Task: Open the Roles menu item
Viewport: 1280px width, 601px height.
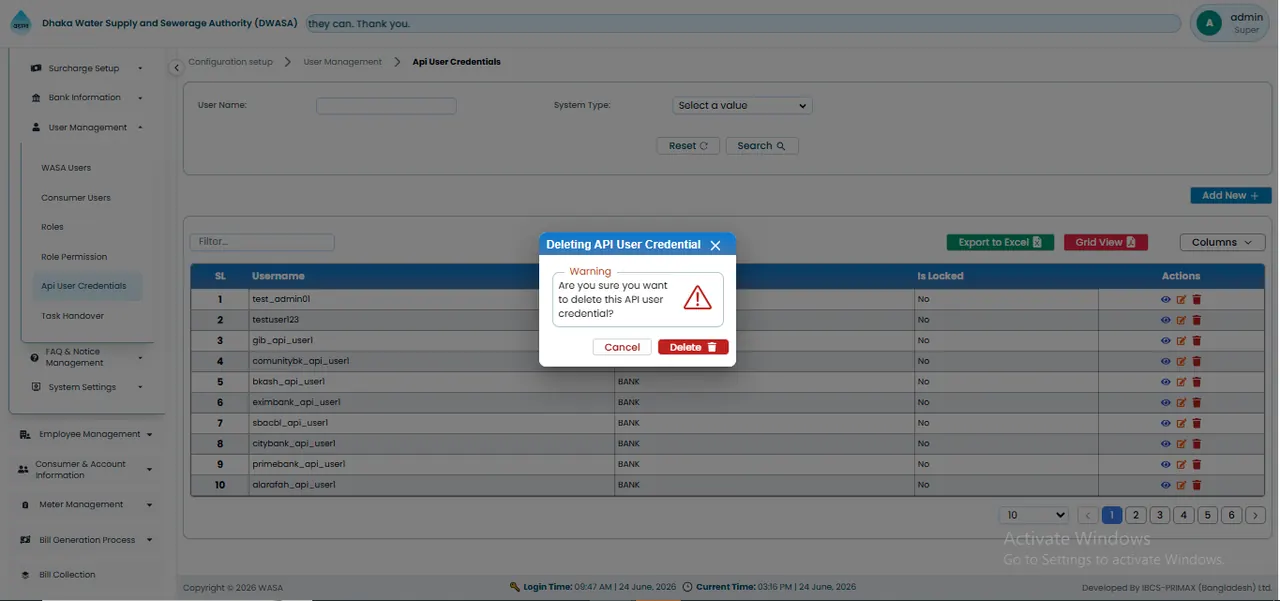Action: click(52, 227)
